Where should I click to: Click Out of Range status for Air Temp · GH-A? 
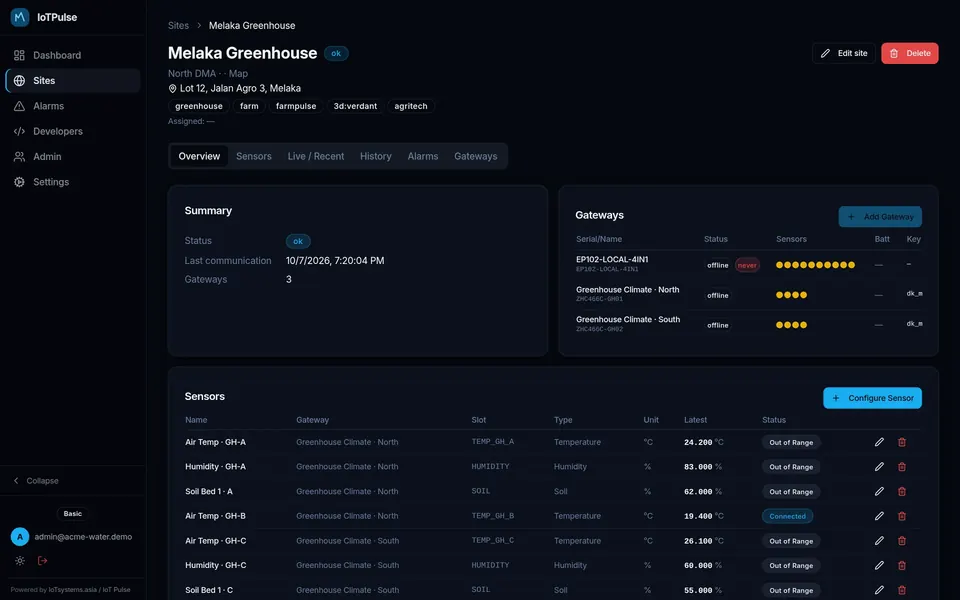coord(791,442)
